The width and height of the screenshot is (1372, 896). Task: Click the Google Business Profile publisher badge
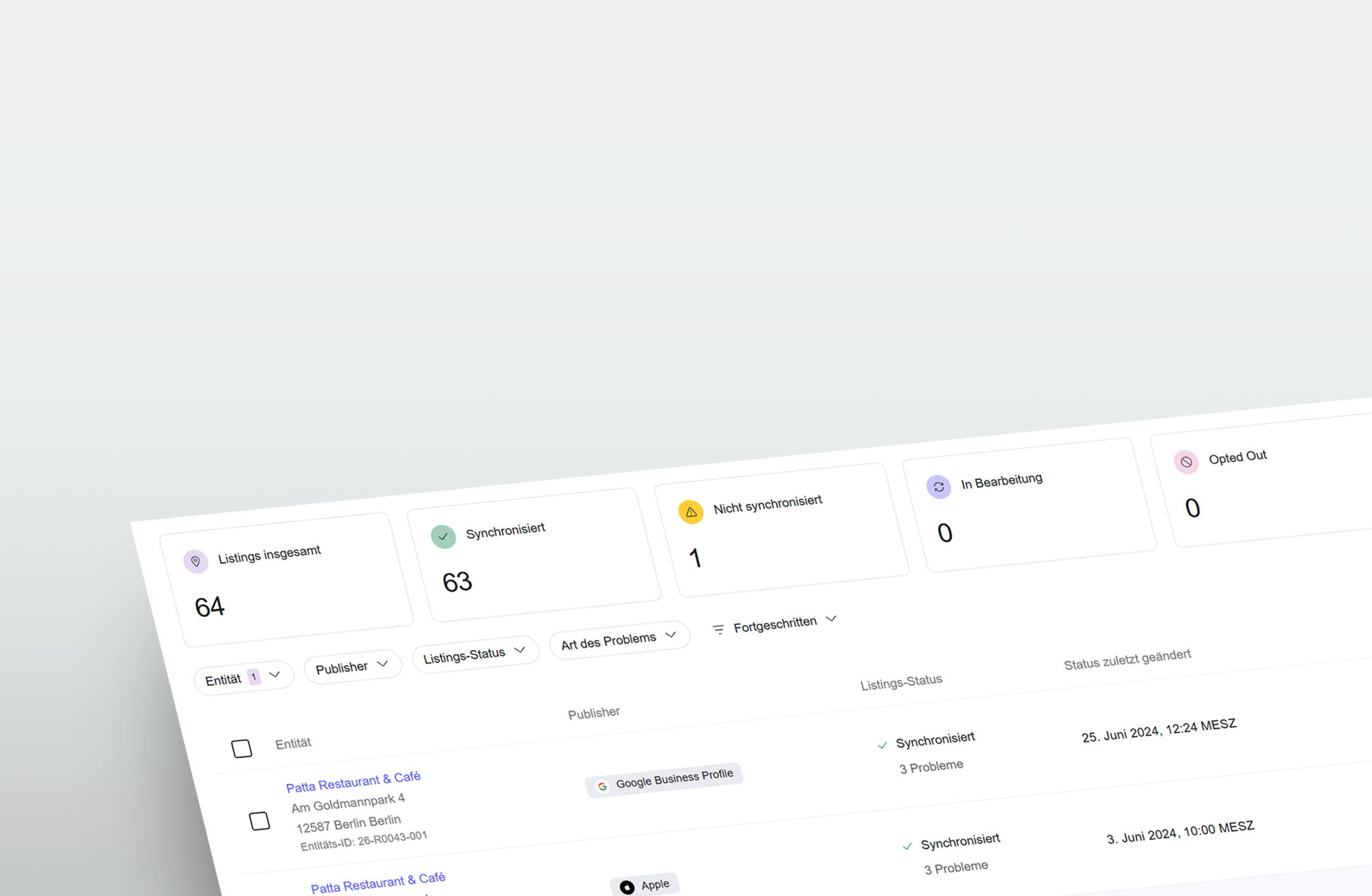664,779
